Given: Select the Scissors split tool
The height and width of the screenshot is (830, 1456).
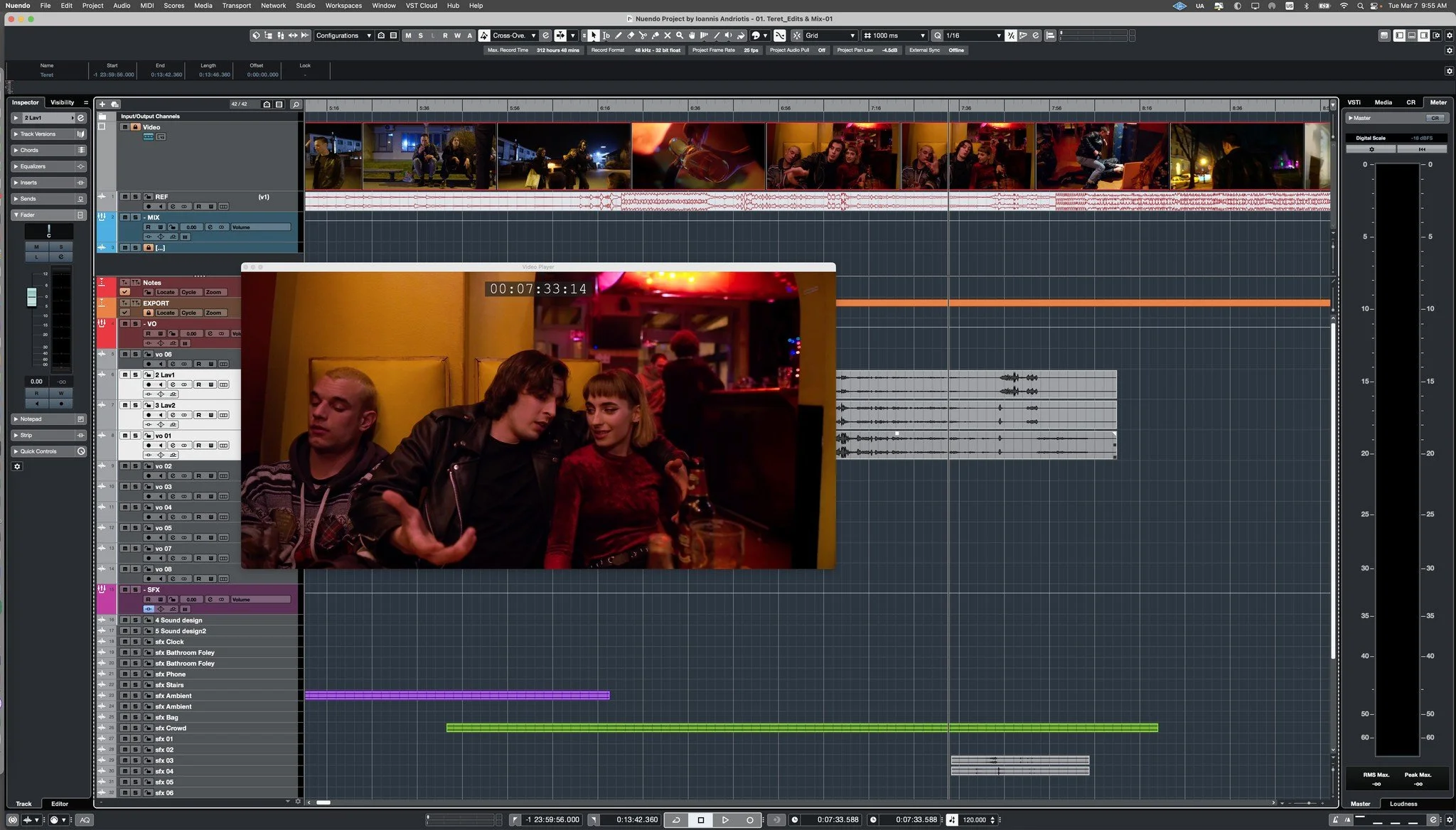Looking at the screenshot, I should 643,36.
